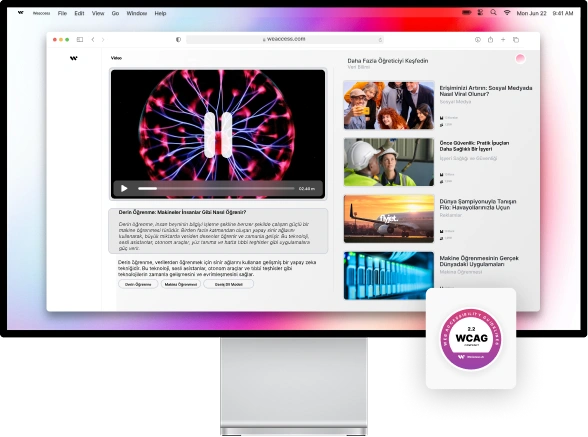Open the File menu

pos(62,13)
